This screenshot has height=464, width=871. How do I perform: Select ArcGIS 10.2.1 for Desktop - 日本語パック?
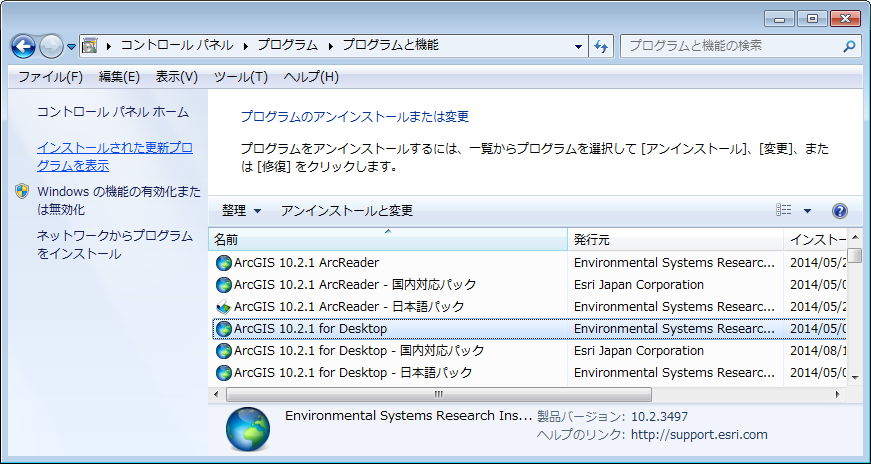530,372
